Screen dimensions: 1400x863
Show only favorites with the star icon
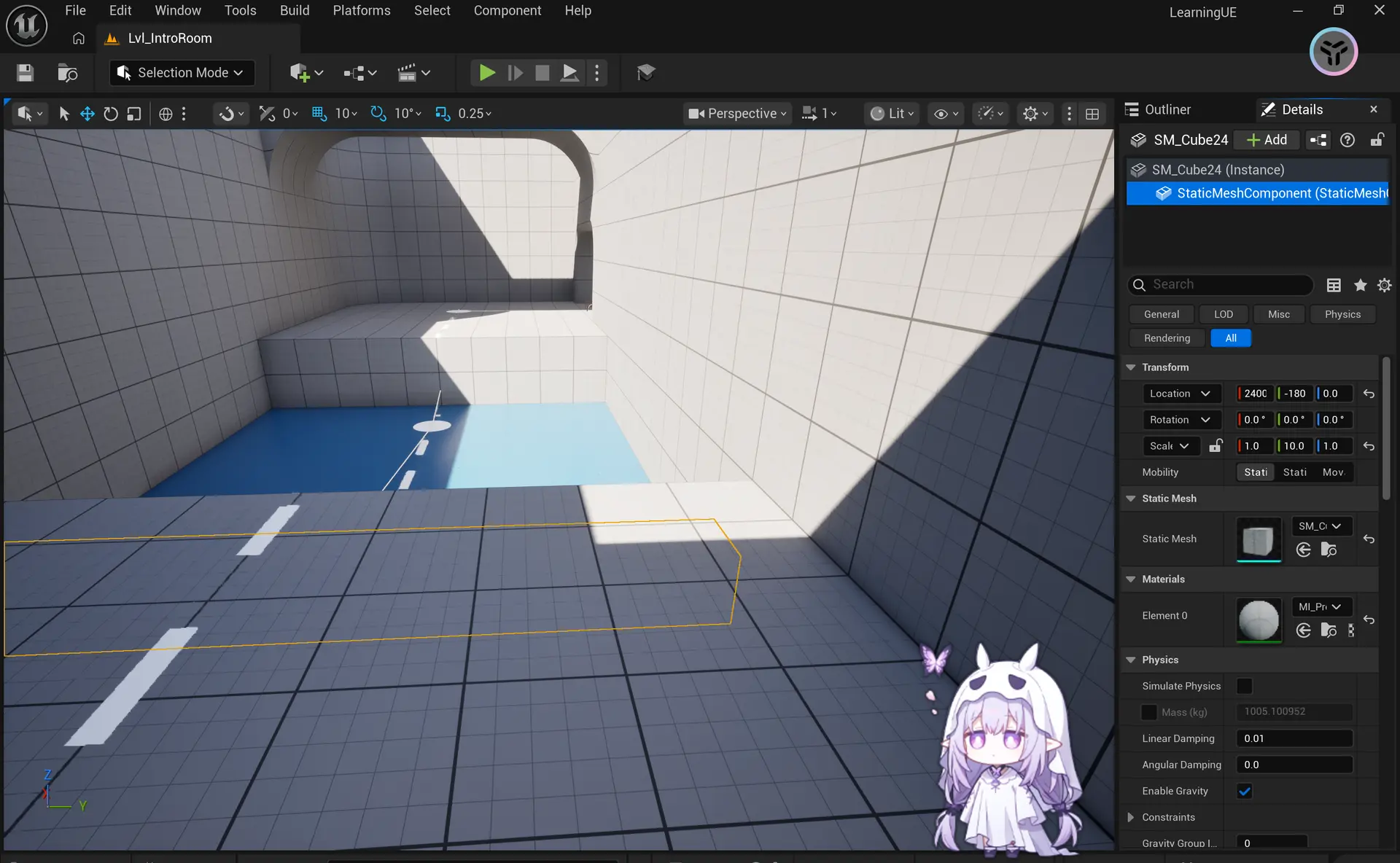(1360, 285)
